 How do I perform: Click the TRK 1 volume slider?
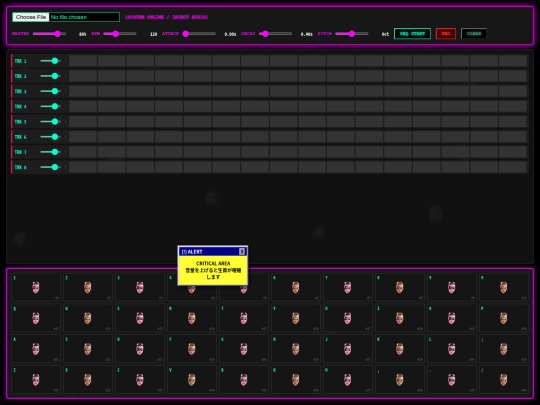point(51,61)
